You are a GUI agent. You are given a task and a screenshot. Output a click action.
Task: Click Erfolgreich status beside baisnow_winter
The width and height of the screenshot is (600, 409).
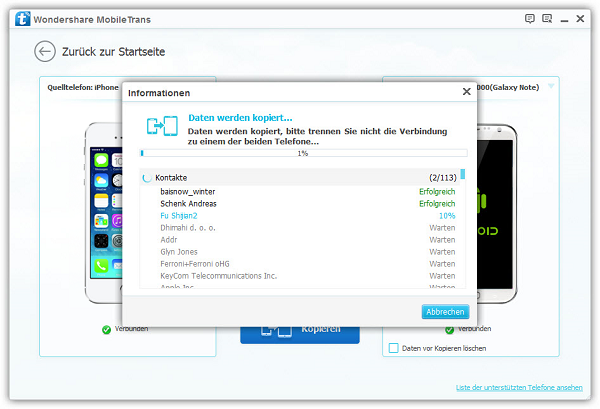pos(437,192)
